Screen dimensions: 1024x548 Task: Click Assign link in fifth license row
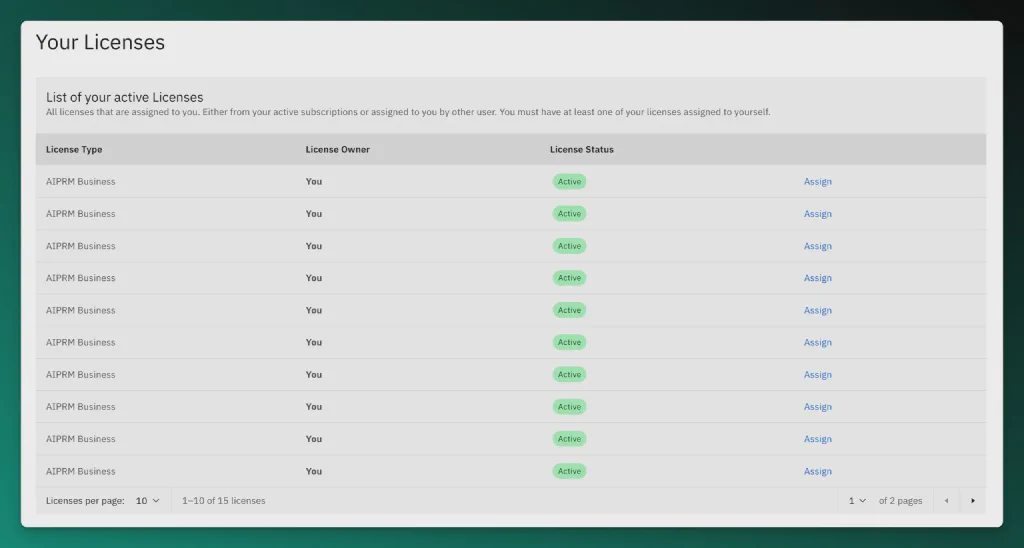(x=817, y=310)
